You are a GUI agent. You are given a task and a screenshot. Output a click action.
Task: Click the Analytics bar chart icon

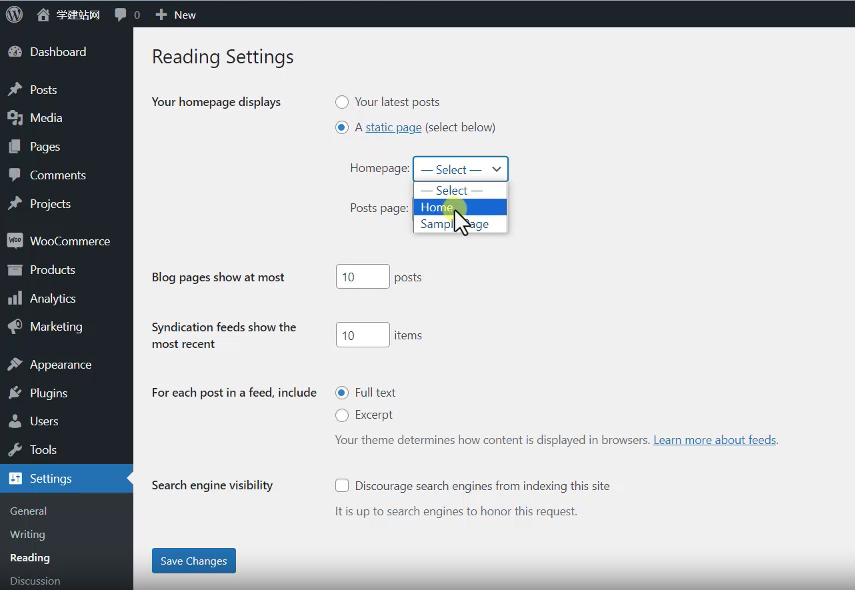point(15,298)
